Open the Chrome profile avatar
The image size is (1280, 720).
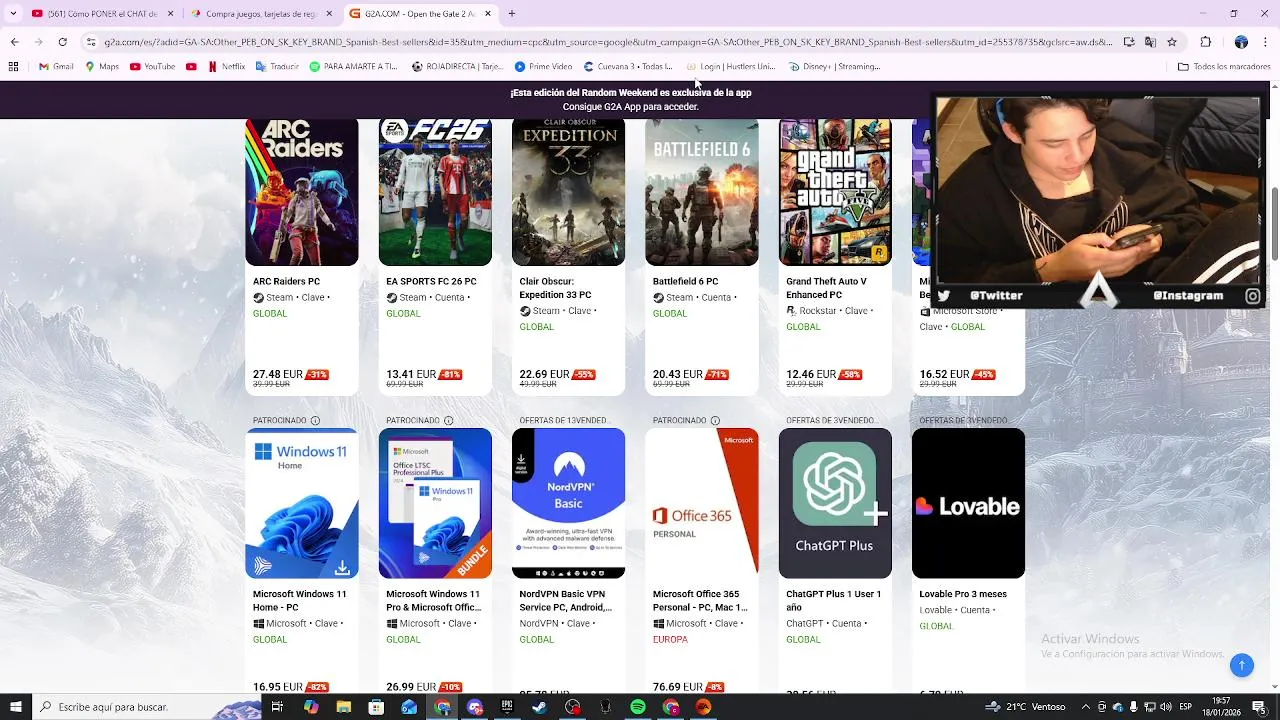click(x=1241, y=42)
